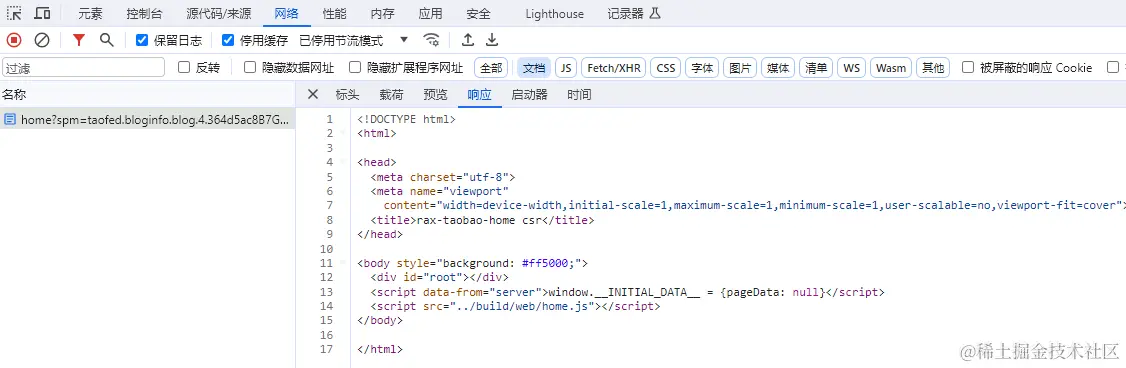
Task: Activate the inspect element picker icon
Action: click(14, 13)
